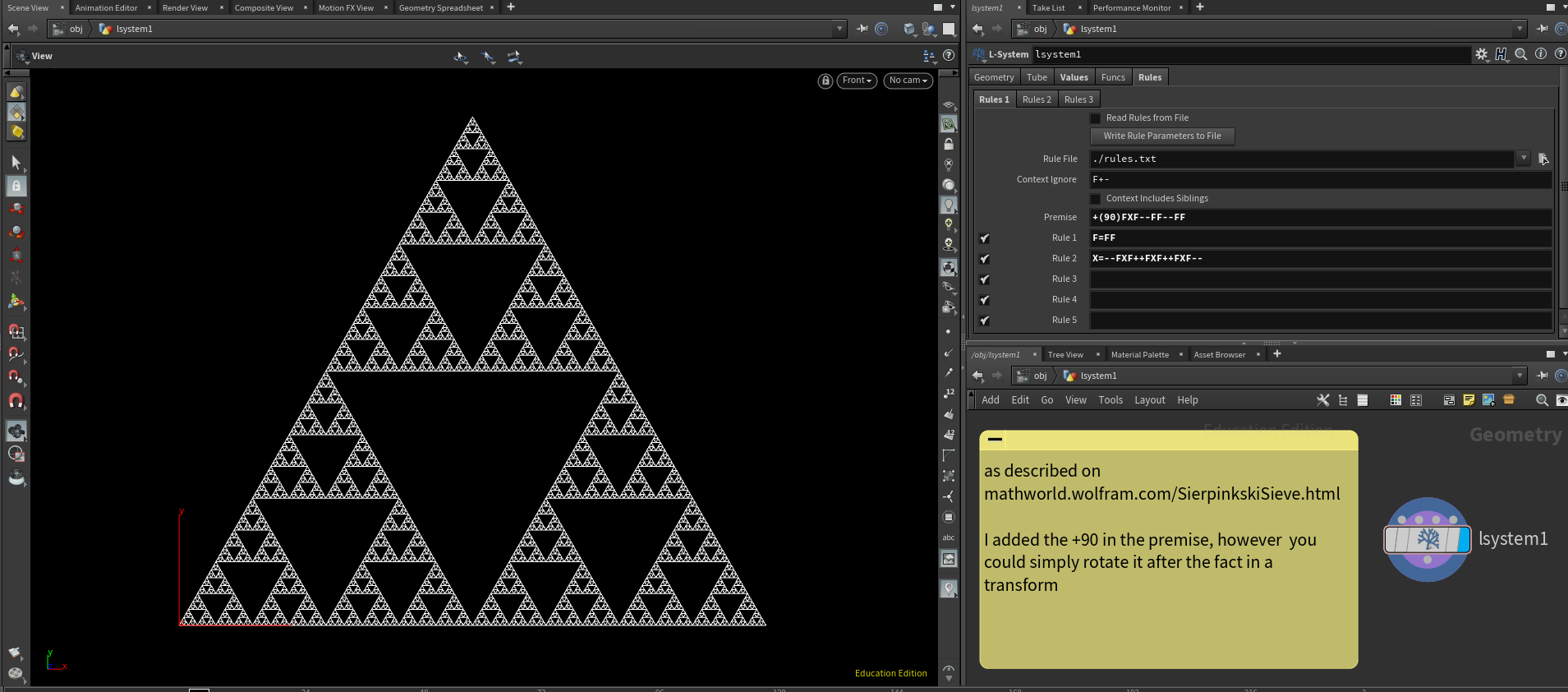
Task: Open the No cam camera dropdown
Action: click(908, 81)
